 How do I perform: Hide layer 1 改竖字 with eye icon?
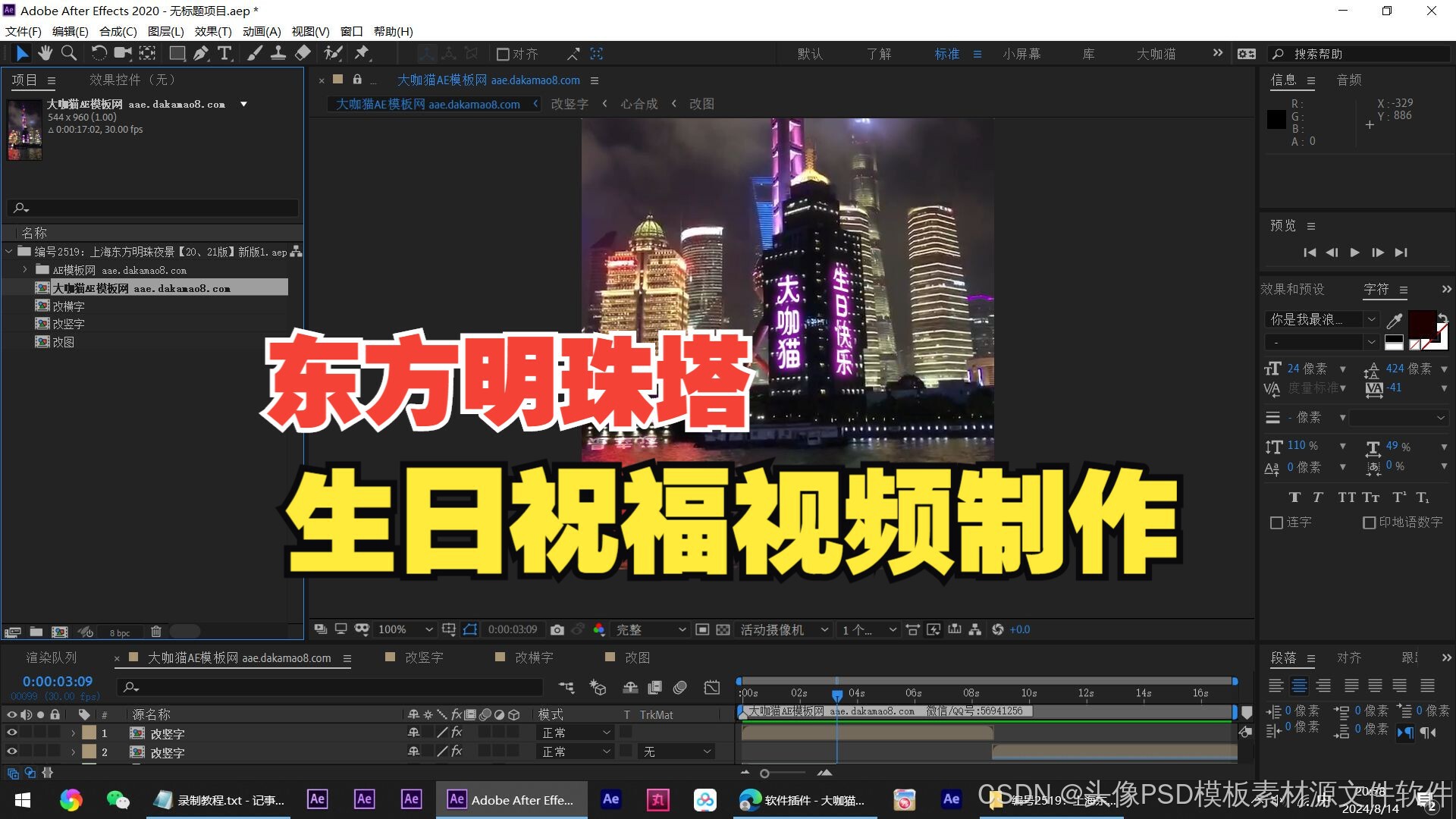[12, 733]
